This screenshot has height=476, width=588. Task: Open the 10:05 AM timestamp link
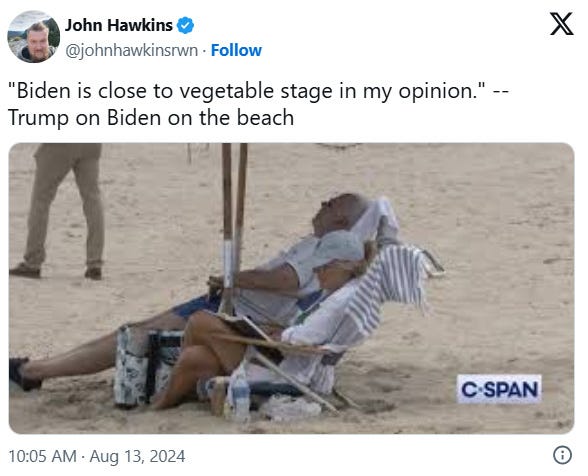[x=42, y=456]
